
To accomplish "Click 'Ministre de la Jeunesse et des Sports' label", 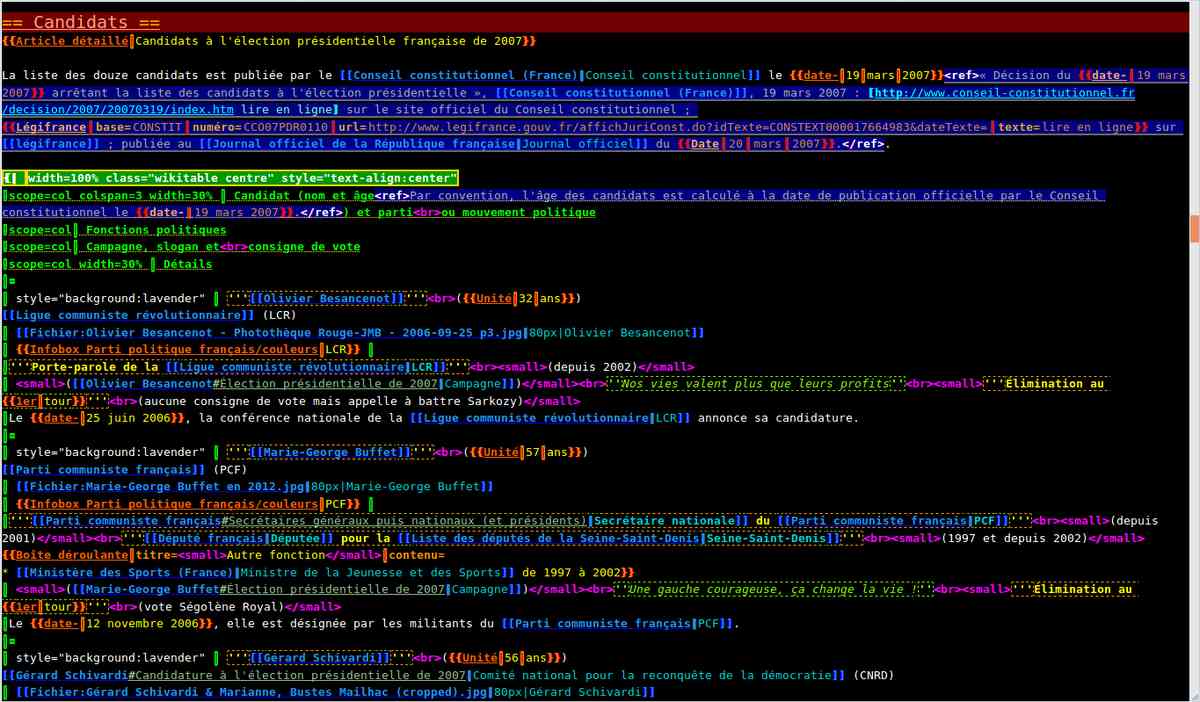I will click(369, 572).
